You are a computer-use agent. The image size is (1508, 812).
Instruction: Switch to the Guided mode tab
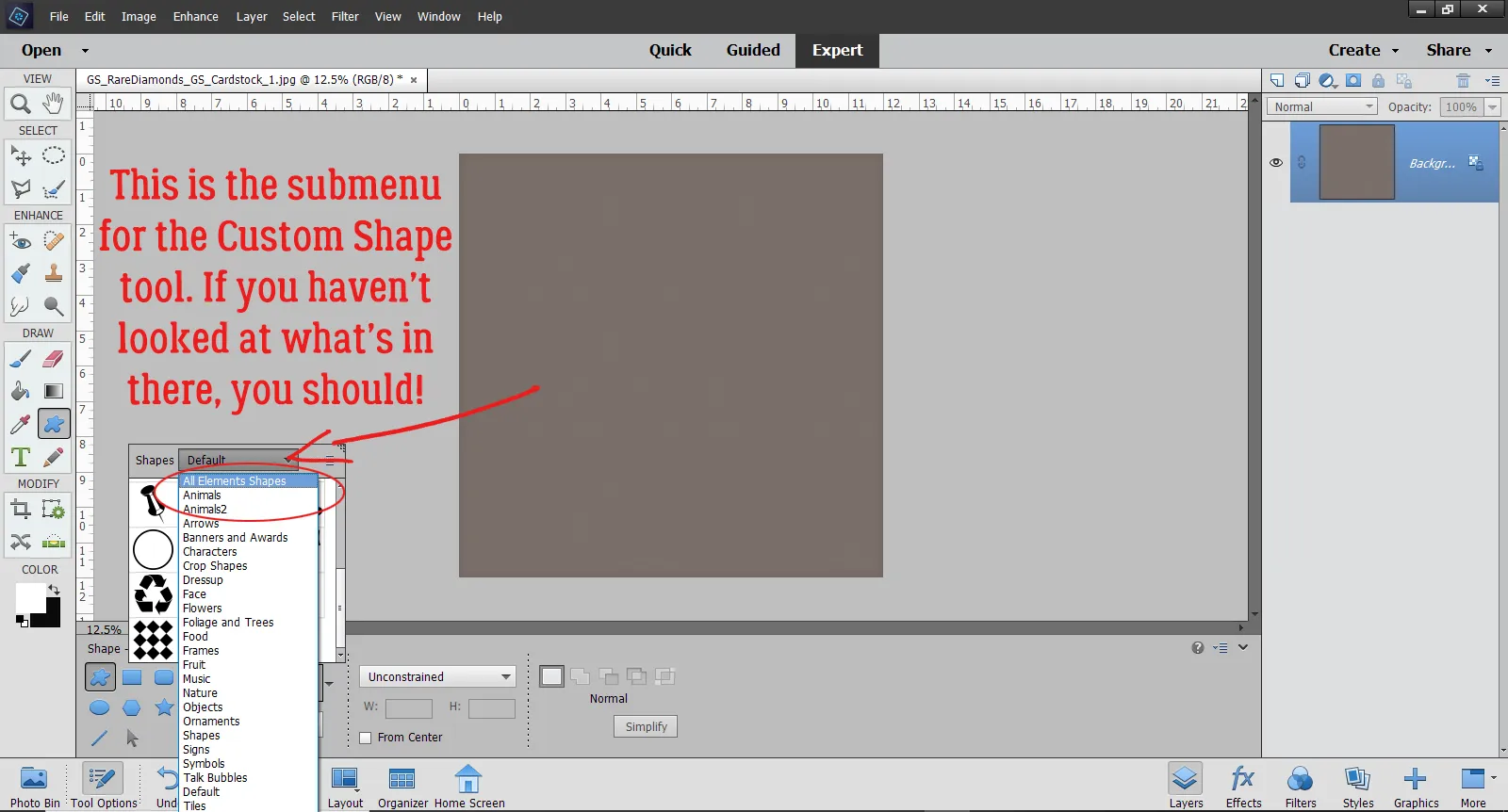pyautogui.click(x=752, y=51)
